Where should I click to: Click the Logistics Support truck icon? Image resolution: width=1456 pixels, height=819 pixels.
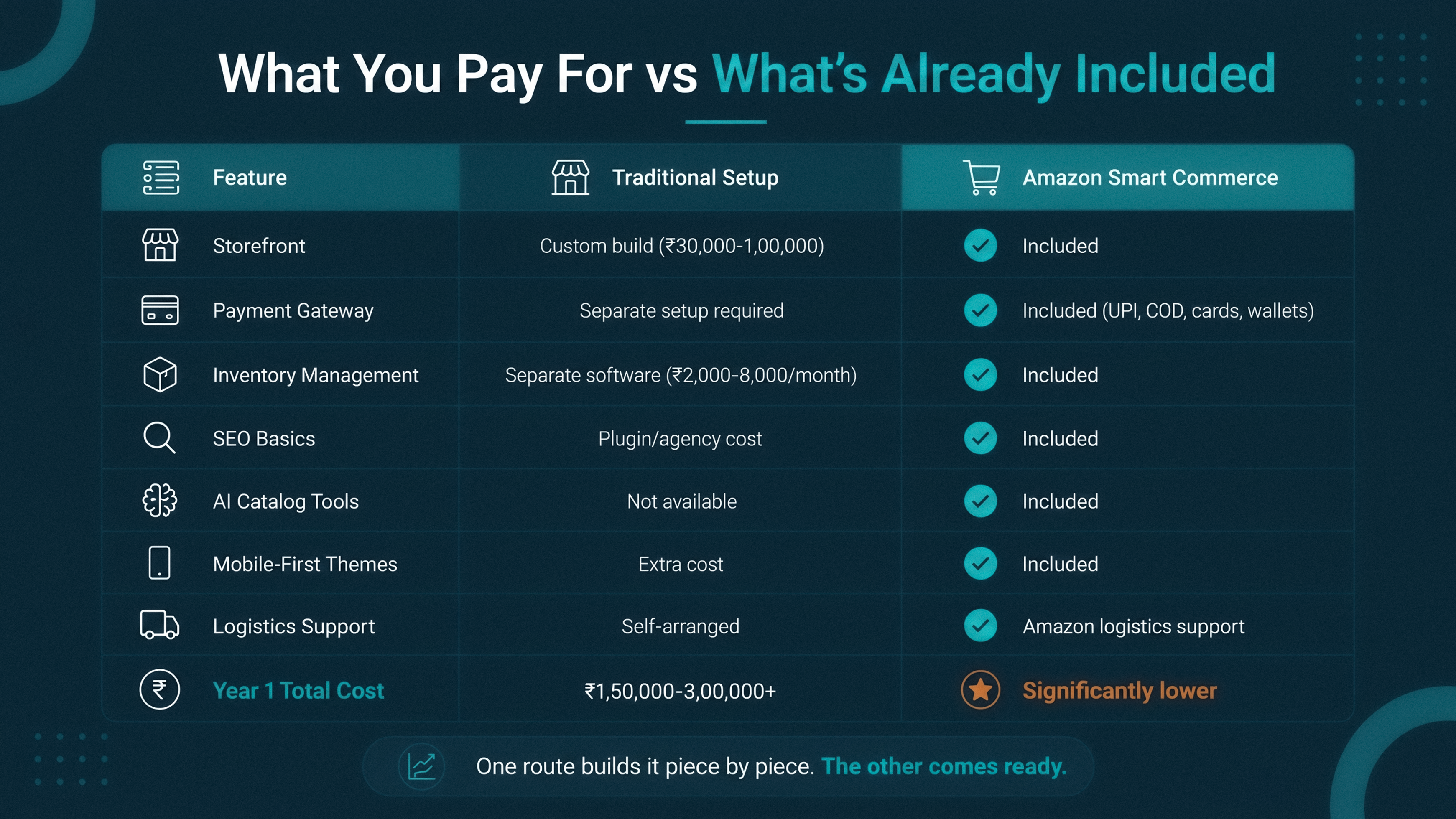(x=160, y=625)
